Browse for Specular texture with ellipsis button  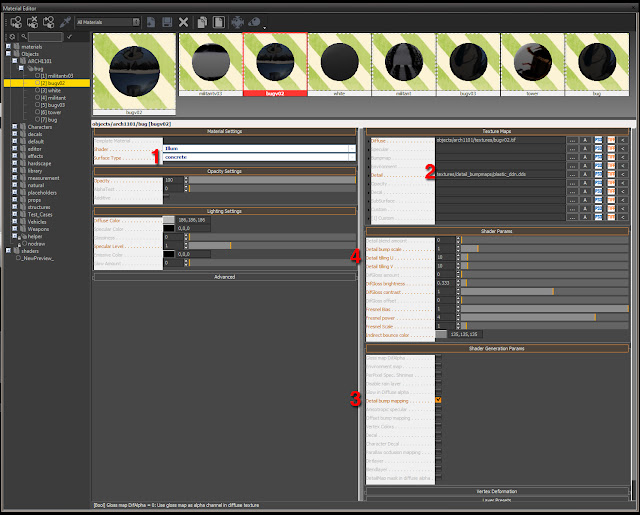pos(572,149)
